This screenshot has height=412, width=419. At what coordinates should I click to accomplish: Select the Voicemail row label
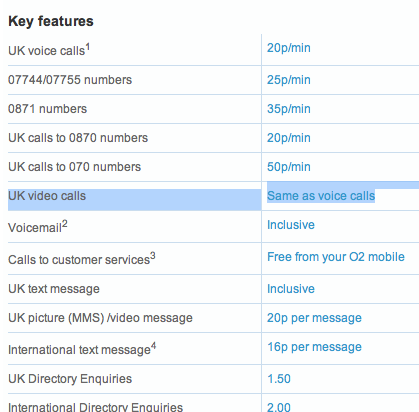(38, 227)
